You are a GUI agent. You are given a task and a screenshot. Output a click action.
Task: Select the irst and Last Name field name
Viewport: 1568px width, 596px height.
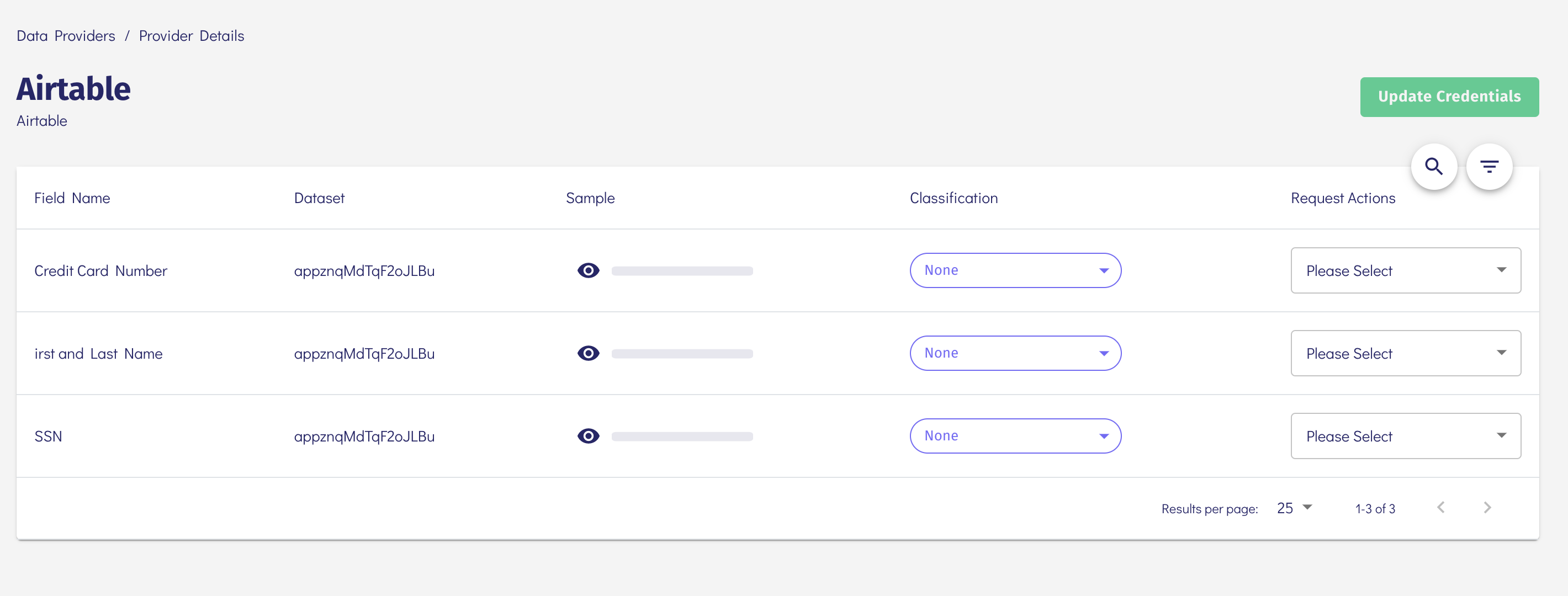click(98, 353)
